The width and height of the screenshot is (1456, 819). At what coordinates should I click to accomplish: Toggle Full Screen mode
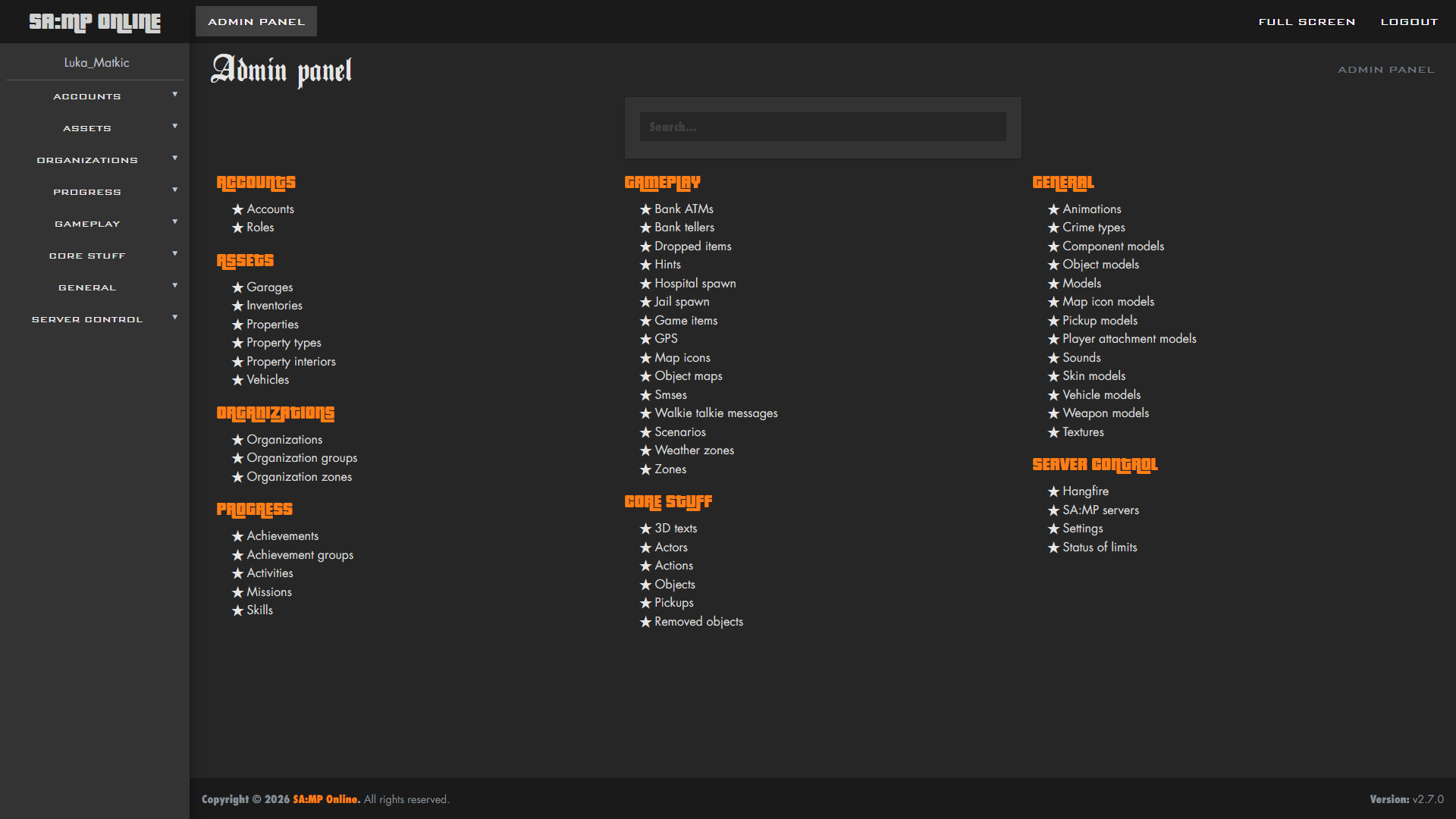(x=1307, y=22)
